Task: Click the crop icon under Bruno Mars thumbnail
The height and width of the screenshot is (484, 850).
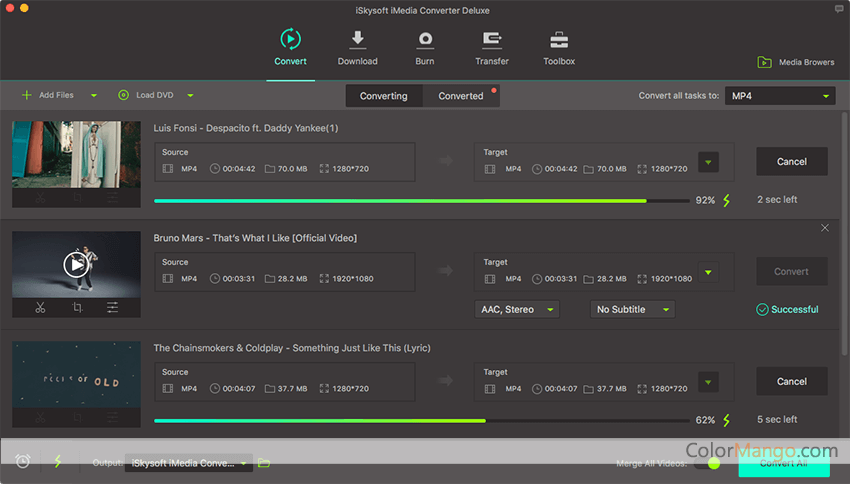Action: coord(77,308)
